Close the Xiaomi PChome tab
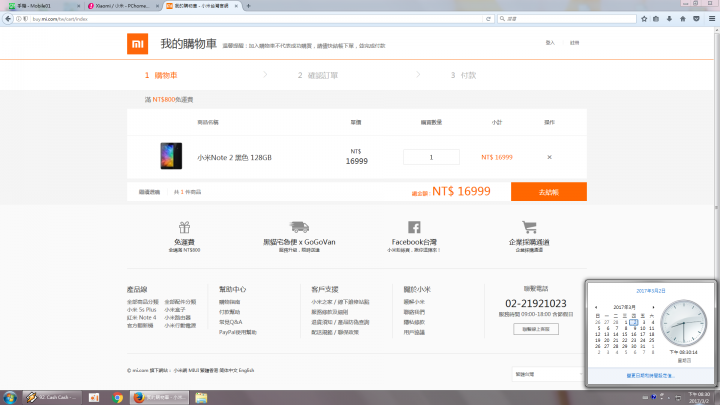 click(x=158, y=6)
